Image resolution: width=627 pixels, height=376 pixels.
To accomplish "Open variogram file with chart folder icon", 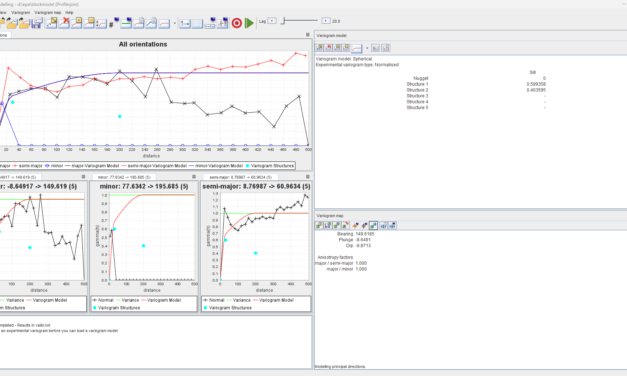I will click(x=12, y=23).
